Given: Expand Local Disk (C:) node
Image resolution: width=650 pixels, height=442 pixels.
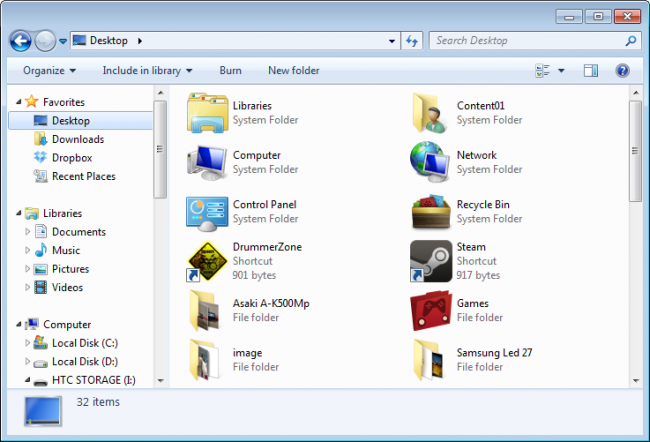Looking at the screenshot, I should (27, 343).
